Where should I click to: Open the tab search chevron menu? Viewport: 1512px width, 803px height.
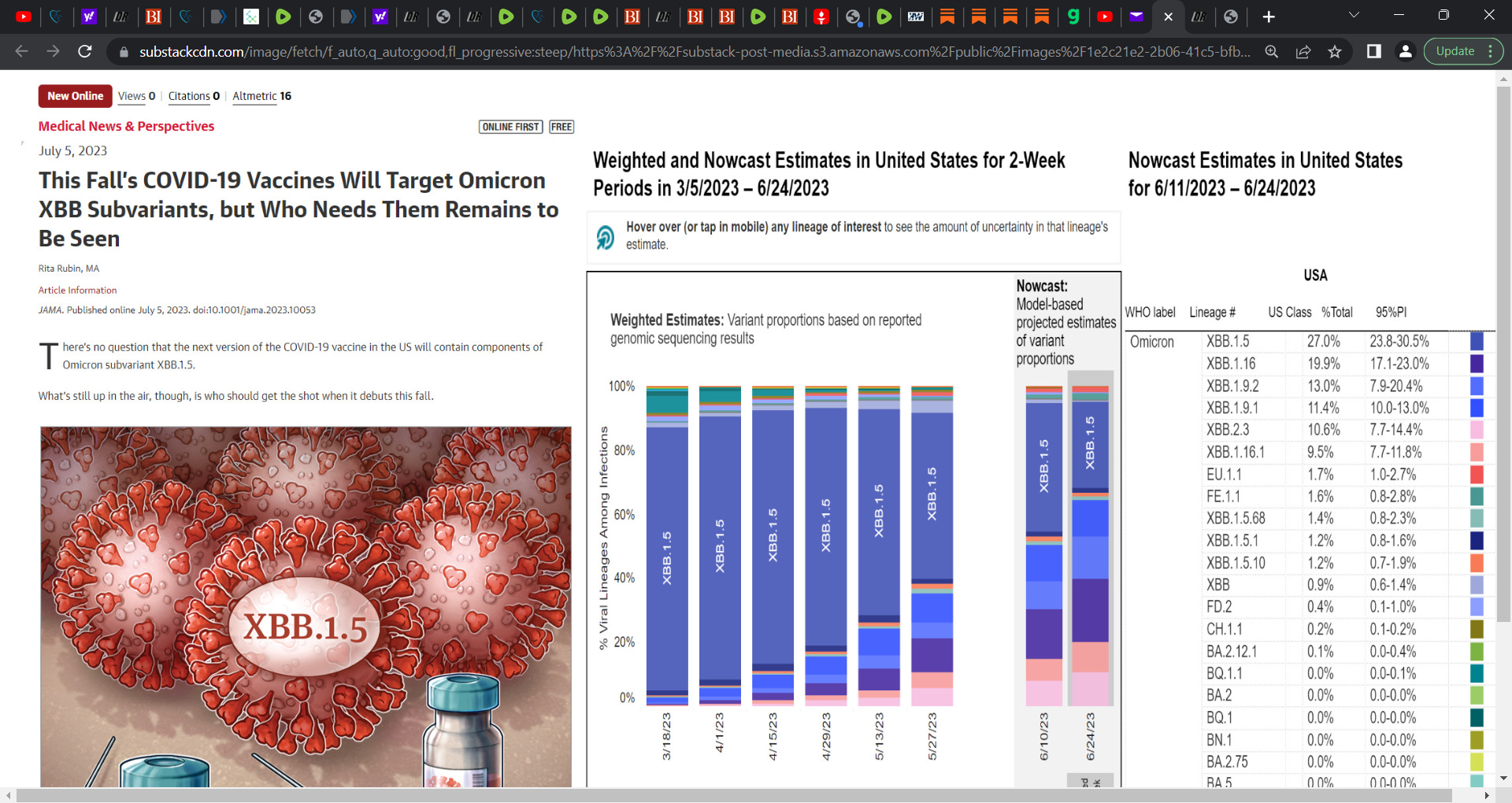(1354, 14)
